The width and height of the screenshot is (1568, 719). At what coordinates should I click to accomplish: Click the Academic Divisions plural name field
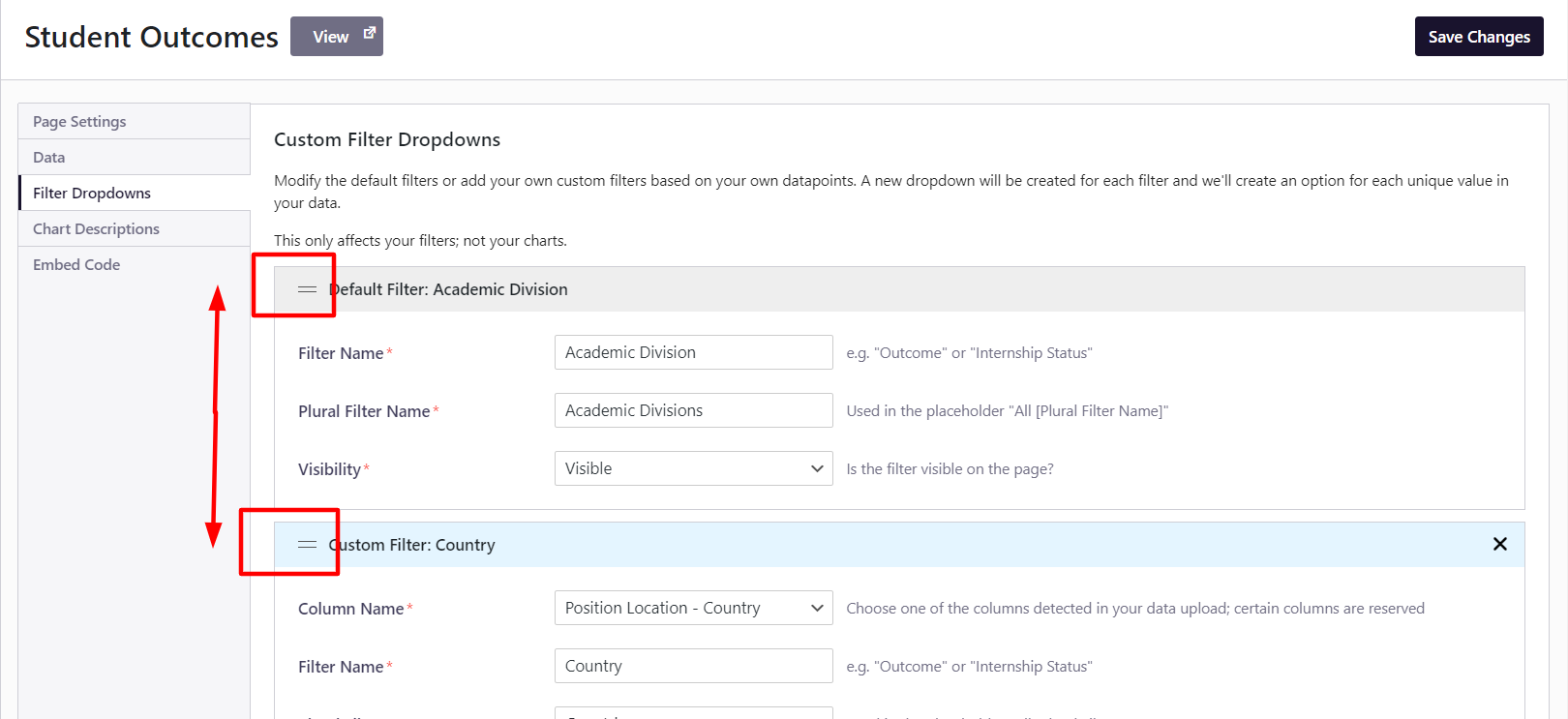pos(693,410)
